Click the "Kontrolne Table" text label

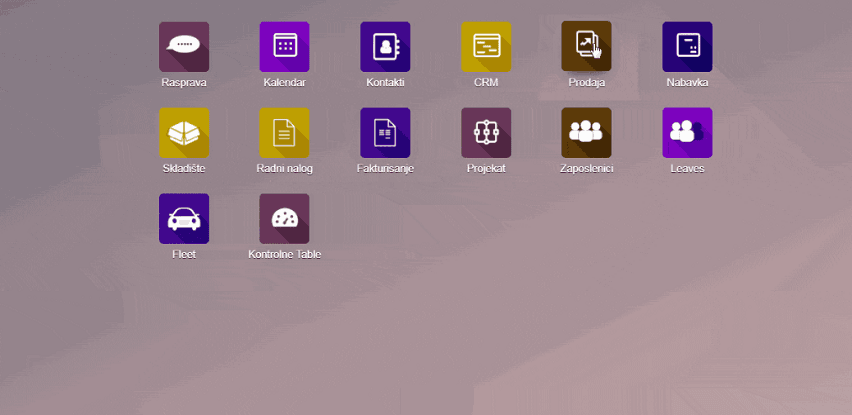click(284, 255)
